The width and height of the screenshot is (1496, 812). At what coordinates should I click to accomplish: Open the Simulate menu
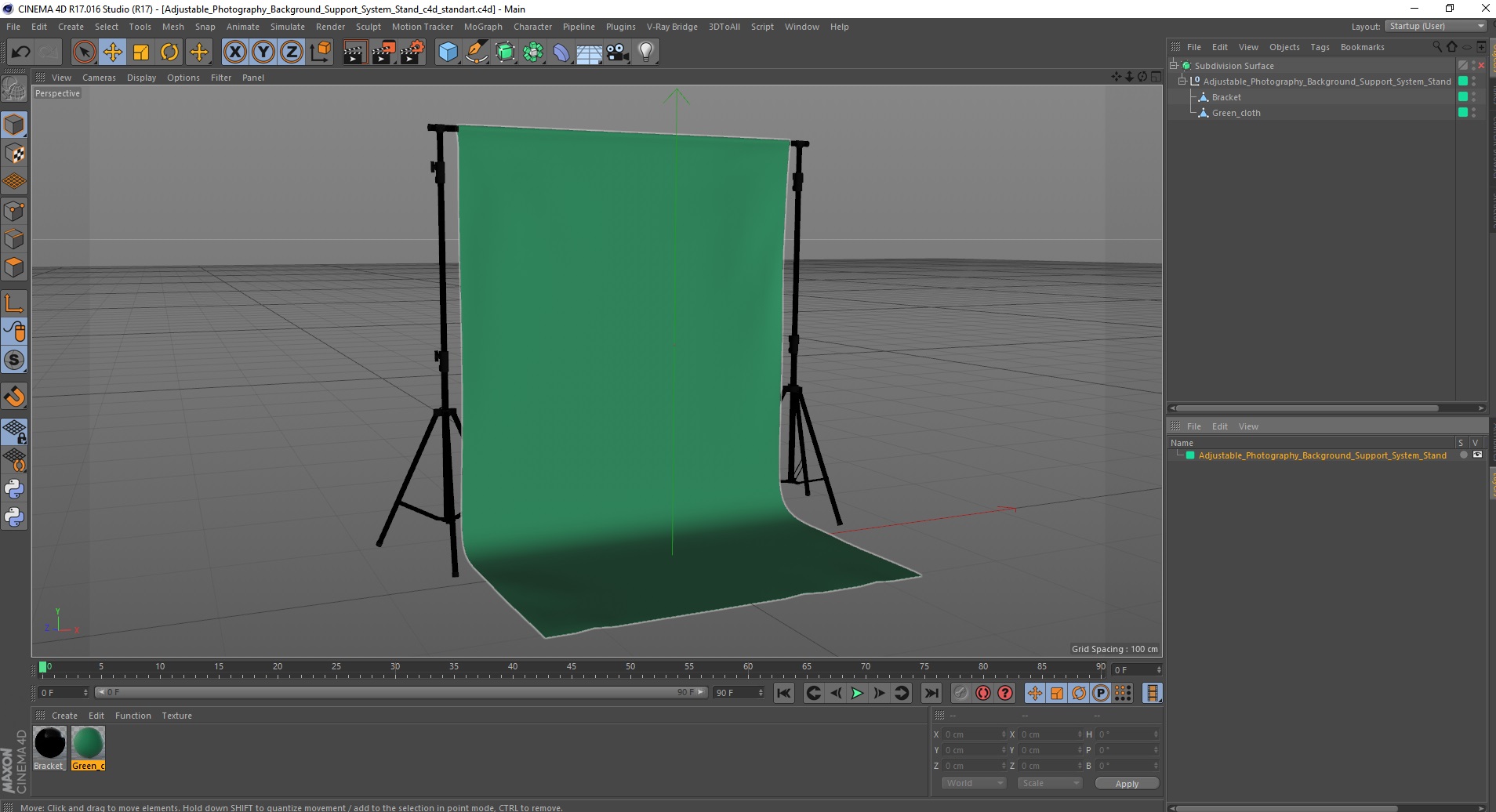288,27
